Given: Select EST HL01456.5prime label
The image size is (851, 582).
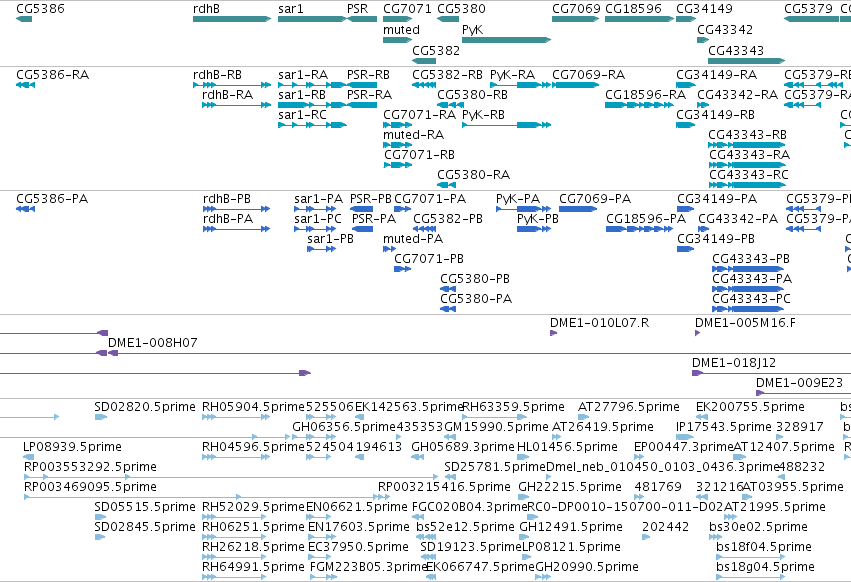Looking at the screenshot, I should (x=567, y=447).
